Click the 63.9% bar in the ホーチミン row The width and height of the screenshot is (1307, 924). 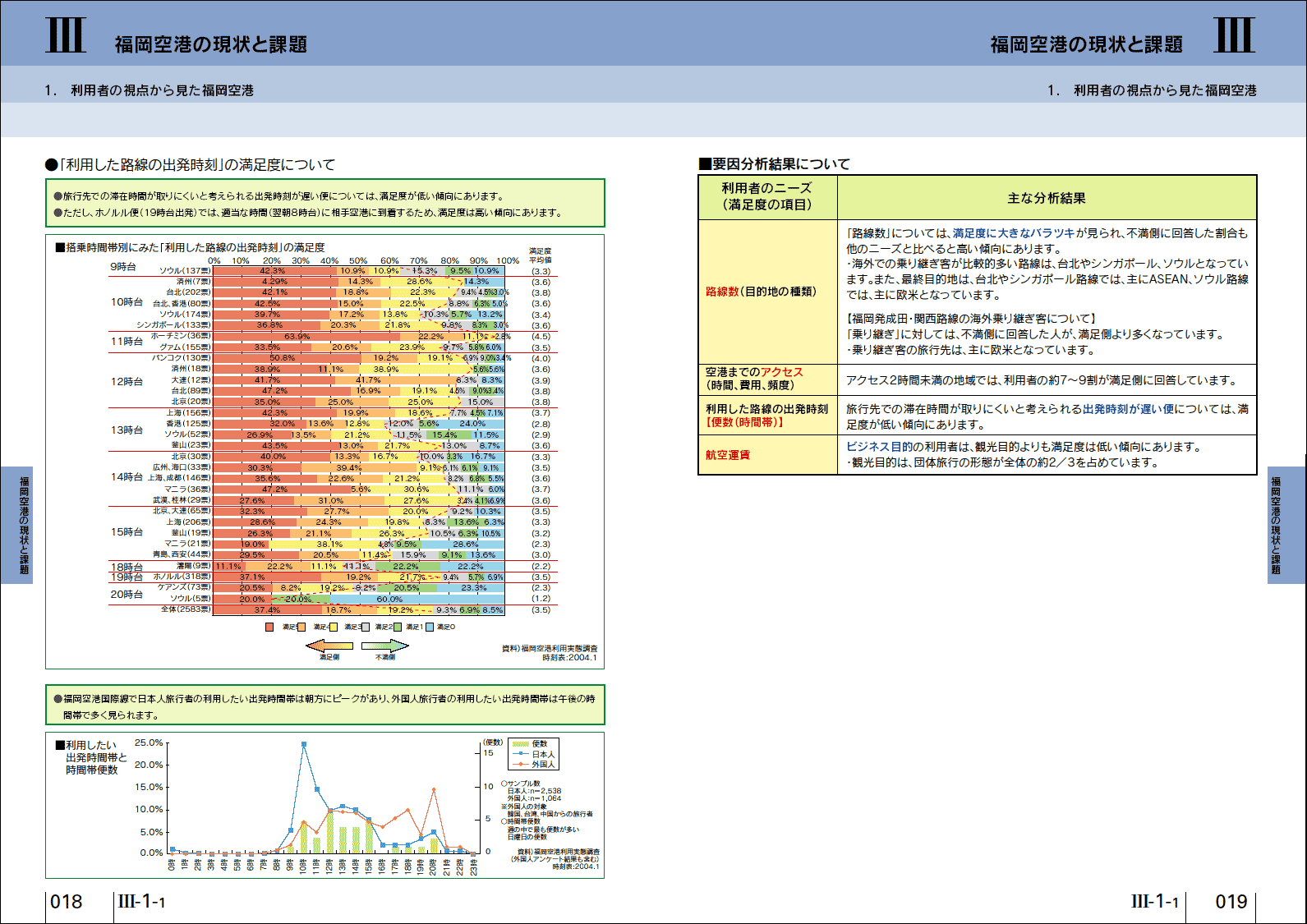click(306, 336)
